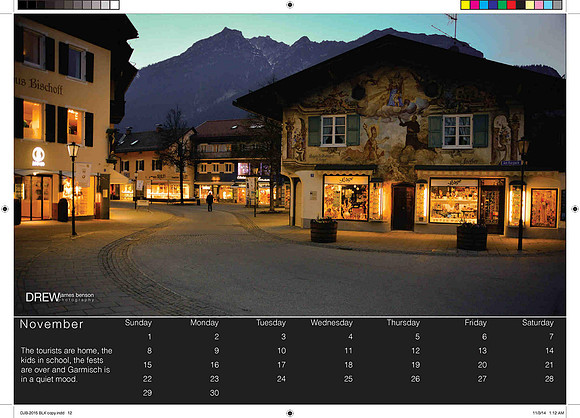Click the Bischoff sign on the building
Viewport: 580px width, 418px height.
click(39, 86)
